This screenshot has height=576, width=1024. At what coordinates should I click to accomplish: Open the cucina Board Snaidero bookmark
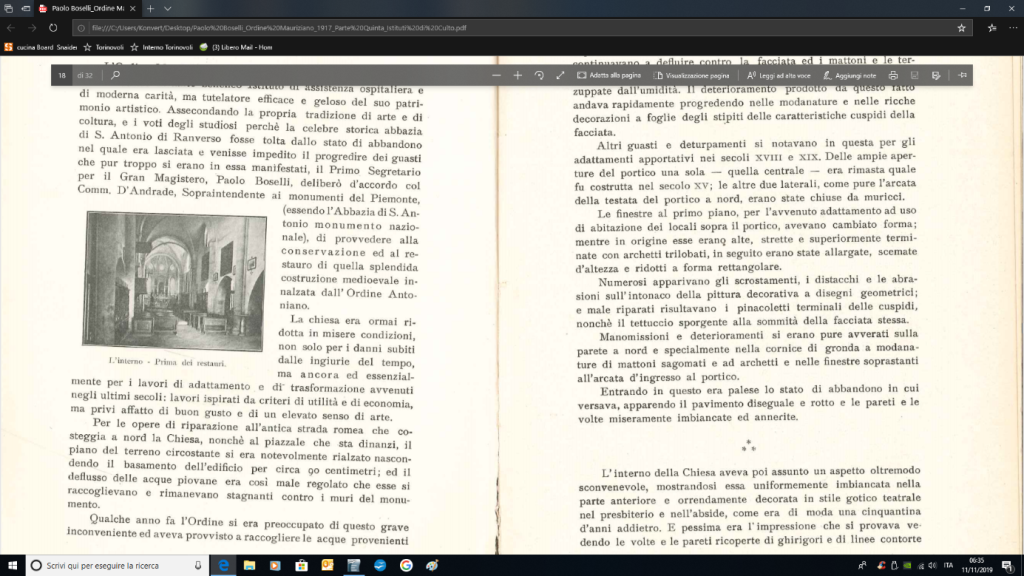(40, 47)
